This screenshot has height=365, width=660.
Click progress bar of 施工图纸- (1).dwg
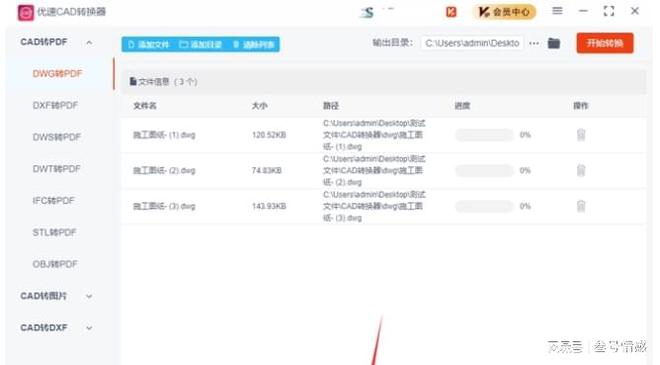click(484, 135)
